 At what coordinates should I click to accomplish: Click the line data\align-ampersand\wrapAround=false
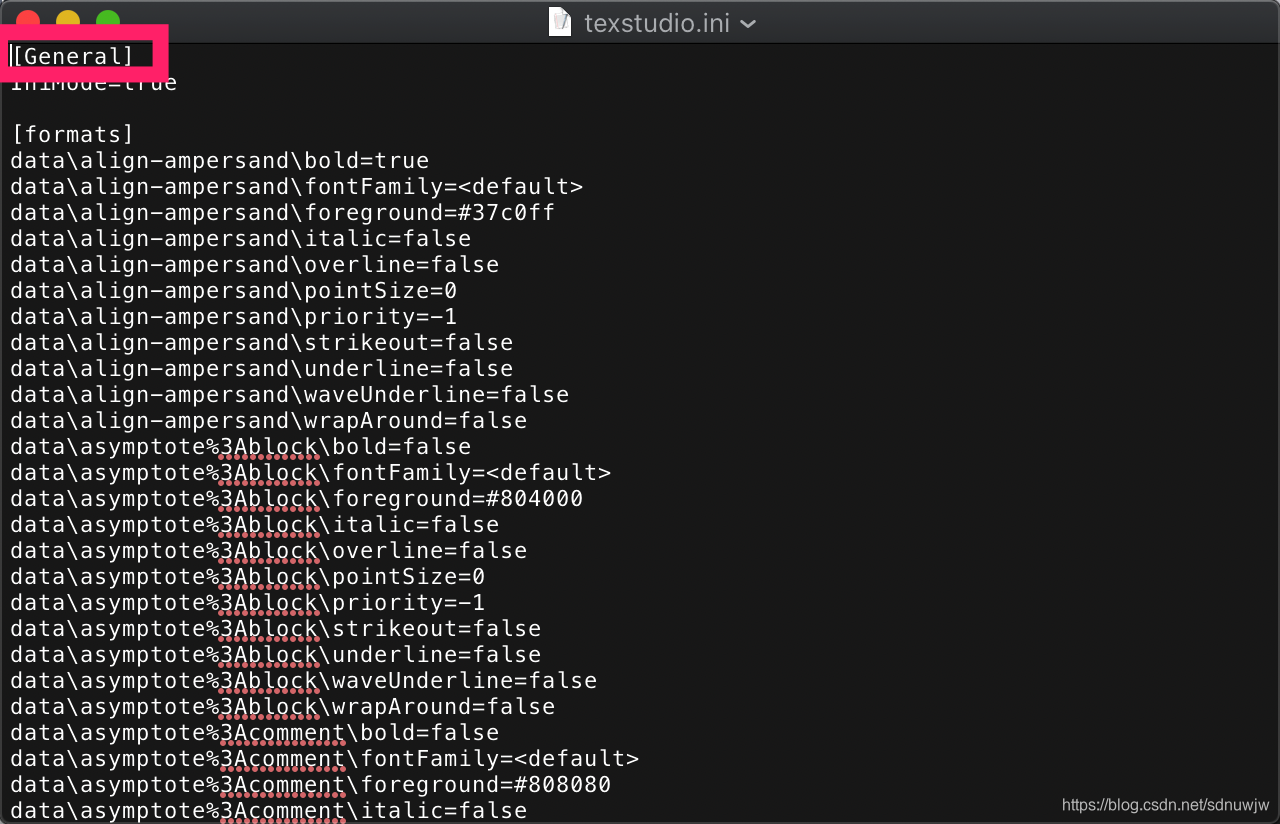pos(269,421)
